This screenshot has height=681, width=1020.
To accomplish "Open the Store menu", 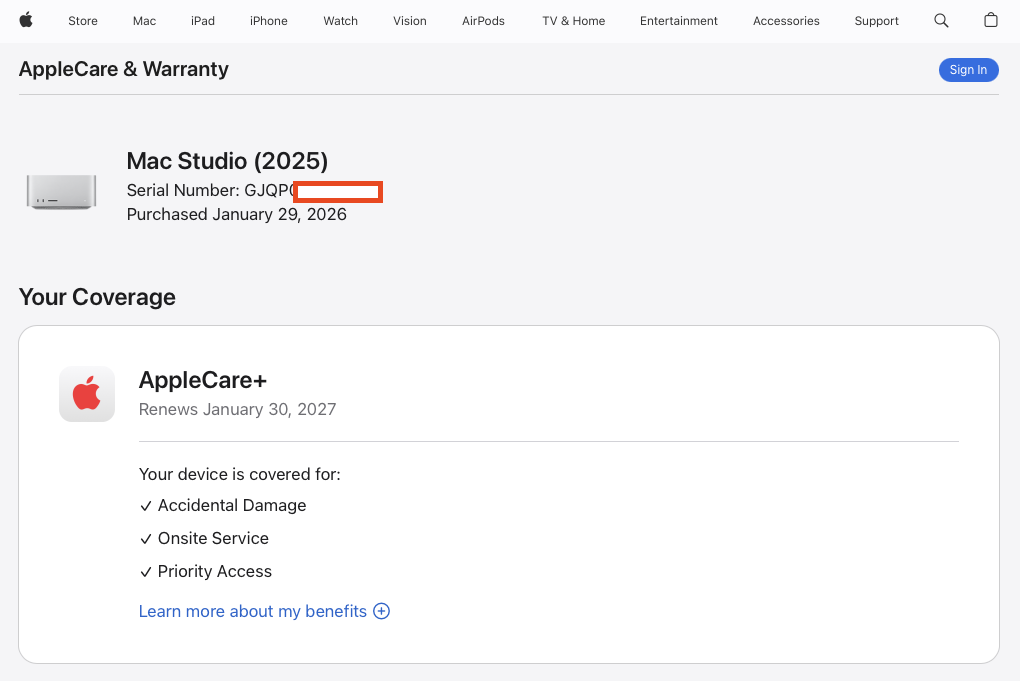I will point(83,21).
